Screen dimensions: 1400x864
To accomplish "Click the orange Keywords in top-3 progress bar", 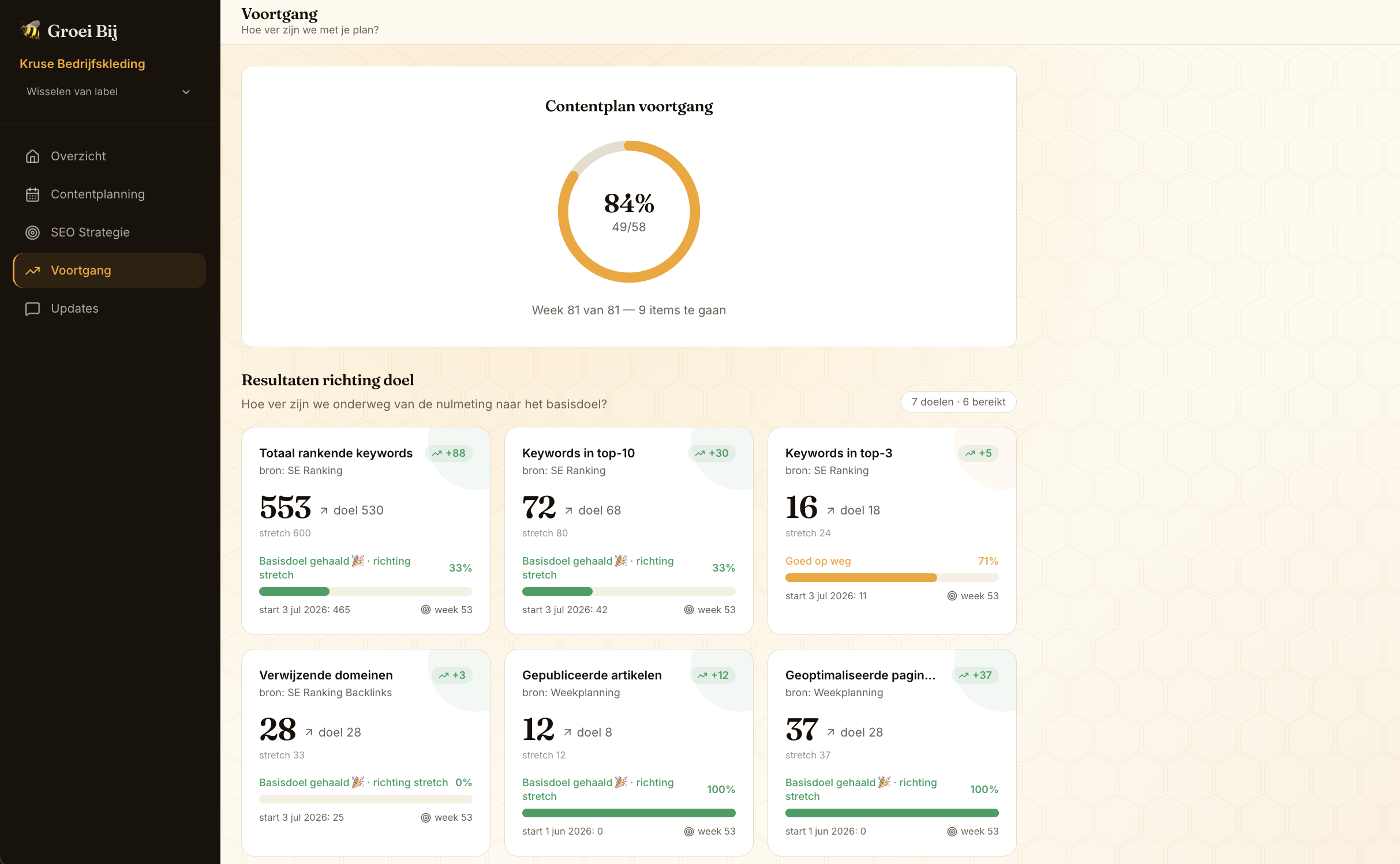I will coord(892,577).
